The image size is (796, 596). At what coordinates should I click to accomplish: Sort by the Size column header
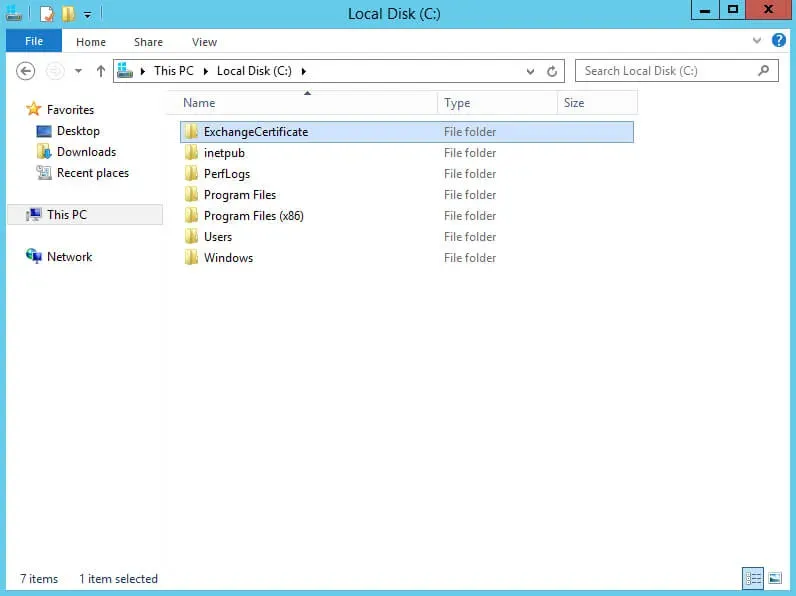point(597,103)
